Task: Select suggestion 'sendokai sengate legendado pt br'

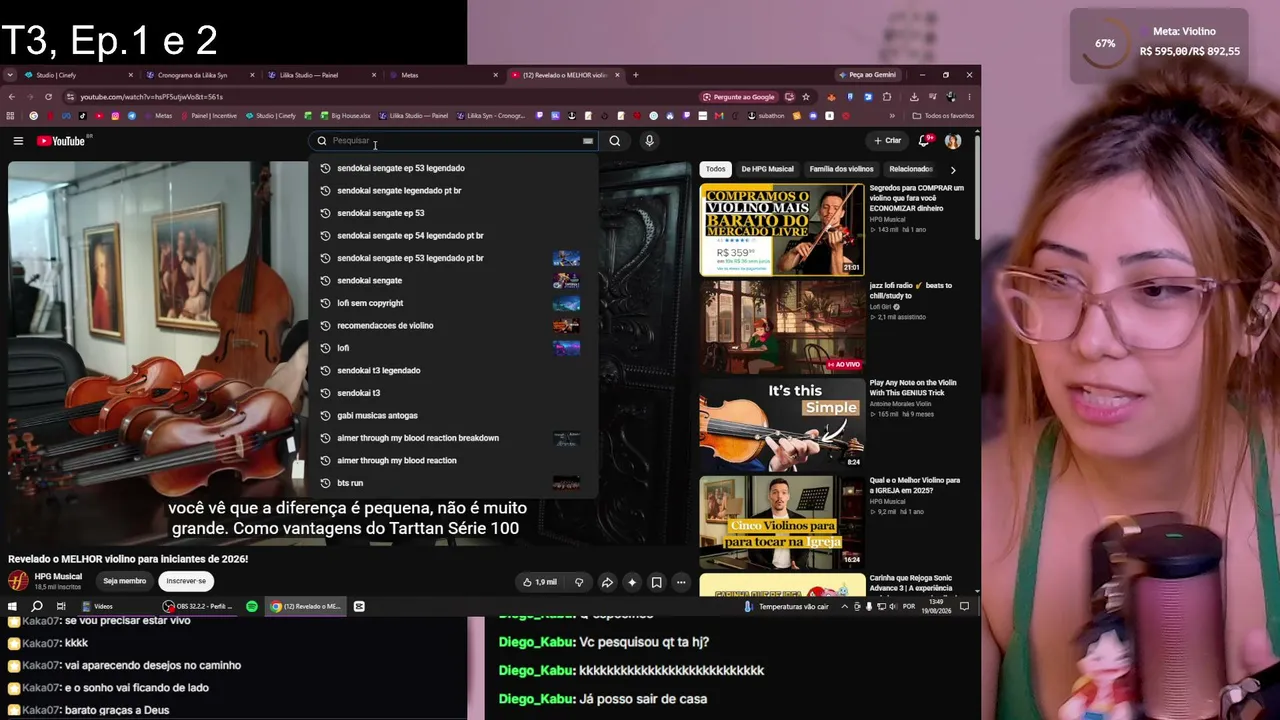Action: pos(453,191)
